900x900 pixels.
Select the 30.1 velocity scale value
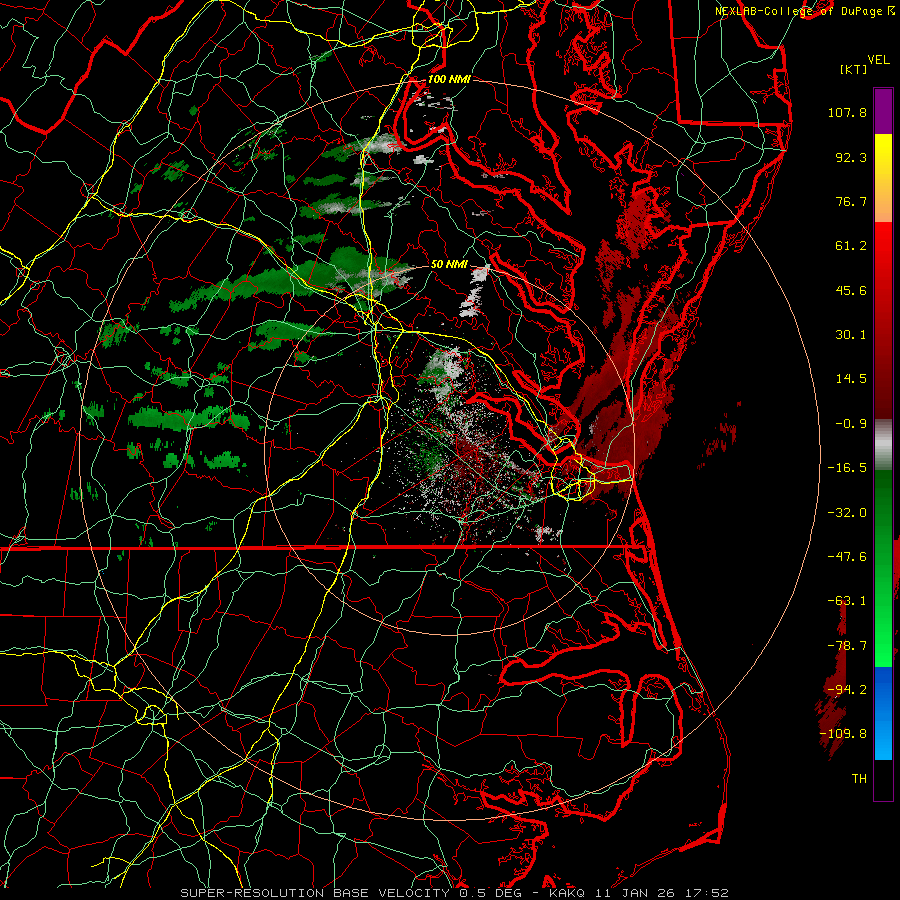(851, 335)
